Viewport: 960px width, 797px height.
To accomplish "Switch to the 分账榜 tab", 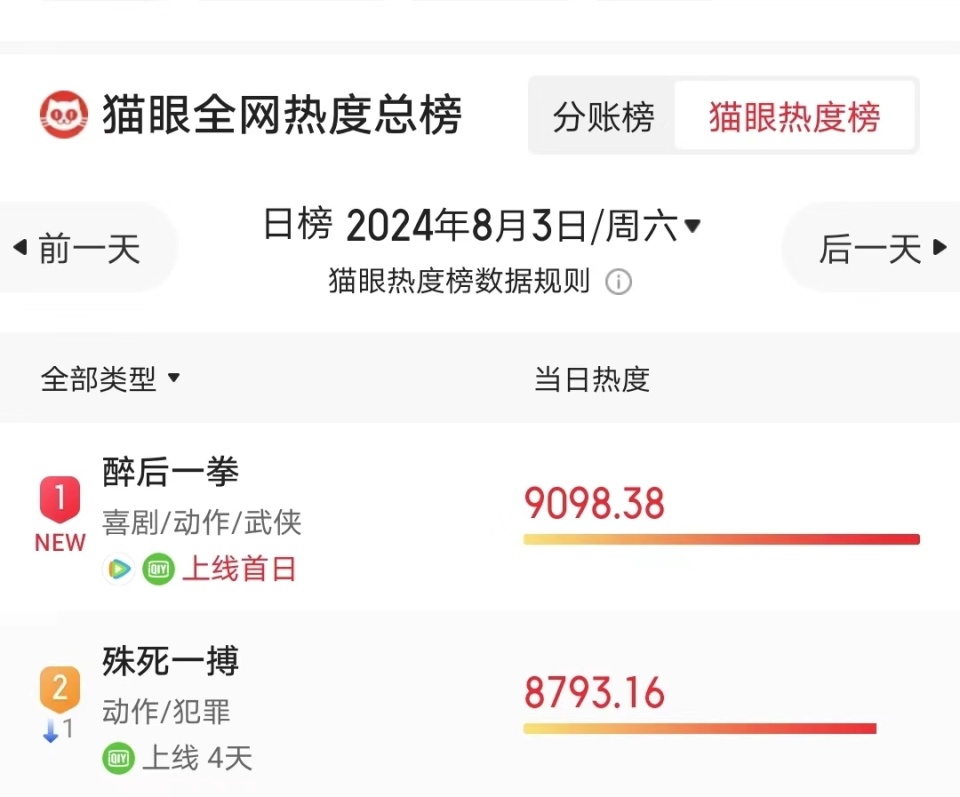I will point(603,116).
